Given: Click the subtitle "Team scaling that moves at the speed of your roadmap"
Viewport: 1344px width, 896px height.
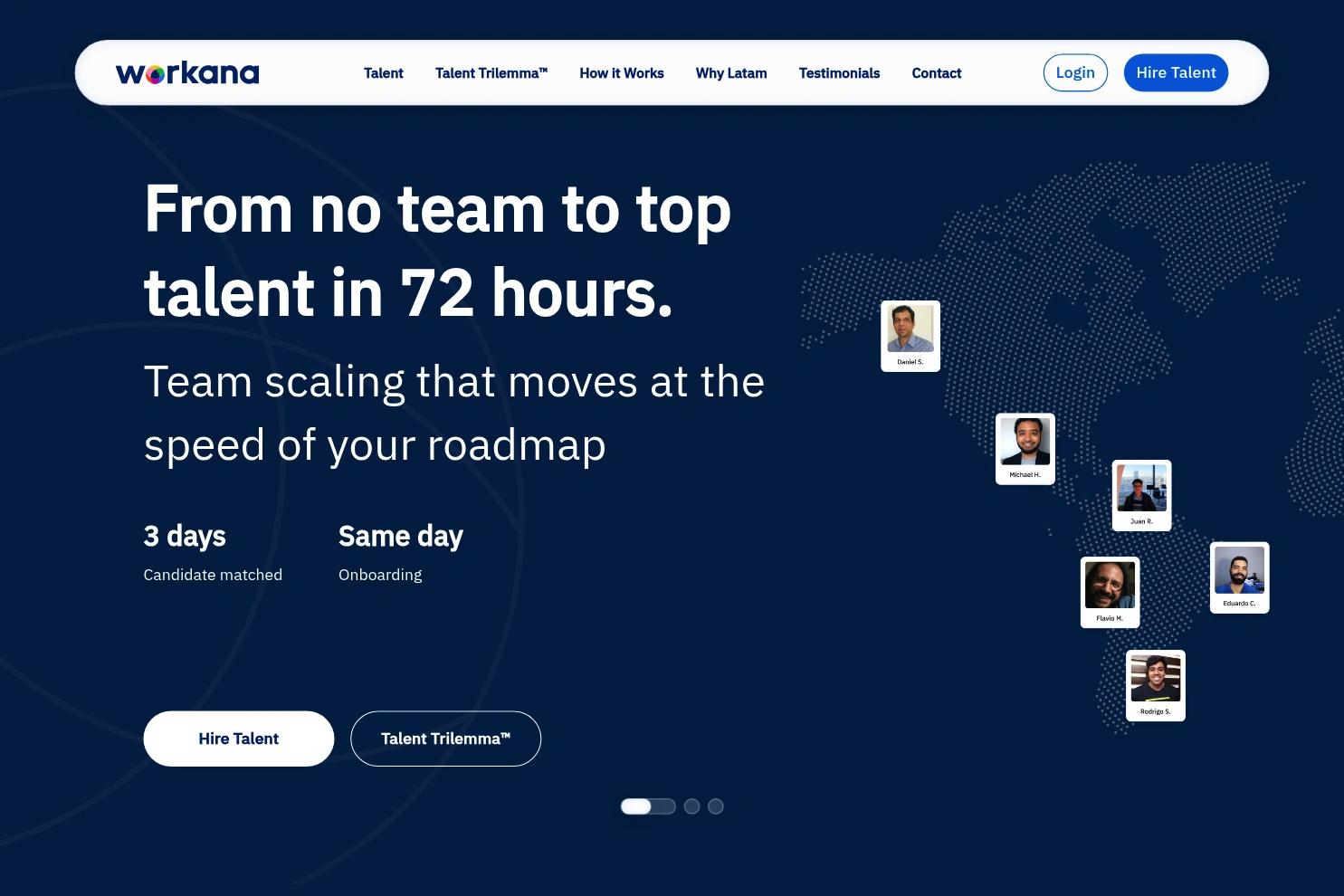Looking at the screenshot, I should pos(454,413).
